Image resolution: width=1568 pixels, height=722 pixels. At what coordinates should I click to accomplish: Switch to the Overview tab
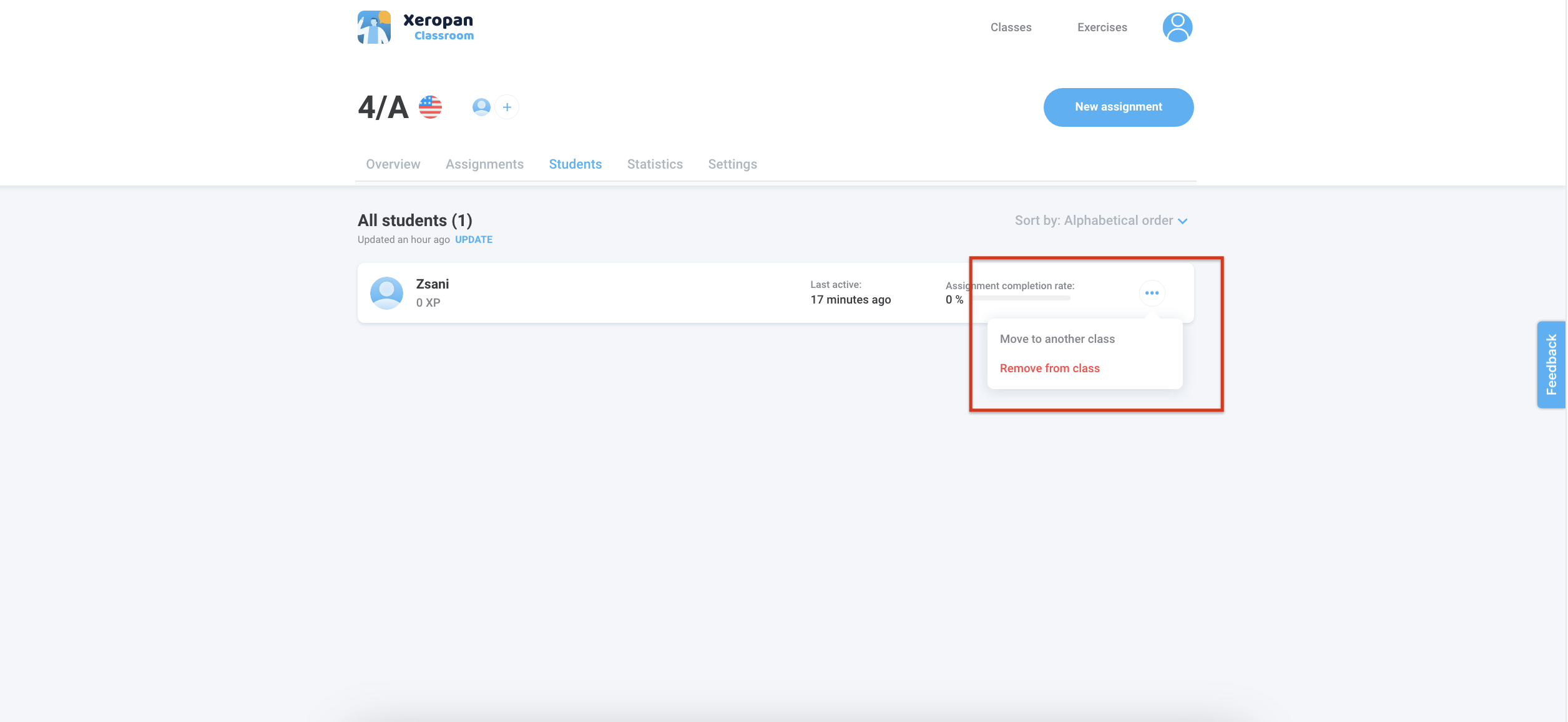pos(393,164)
